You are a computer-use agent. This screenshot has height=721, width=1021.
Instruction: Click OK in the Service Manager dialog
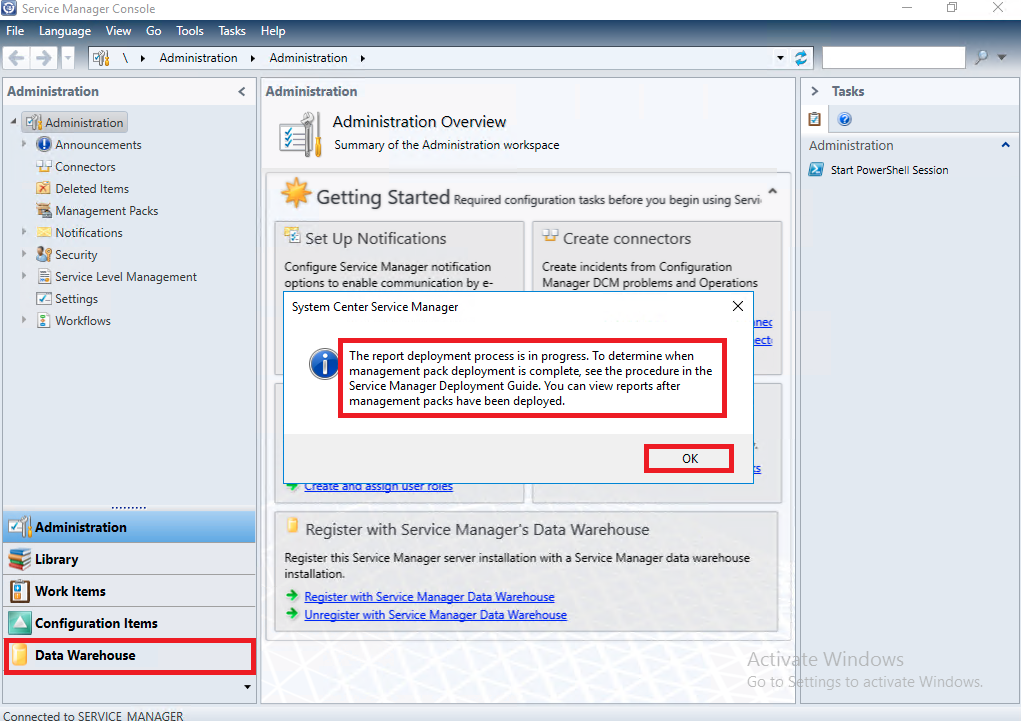point(689,458)
